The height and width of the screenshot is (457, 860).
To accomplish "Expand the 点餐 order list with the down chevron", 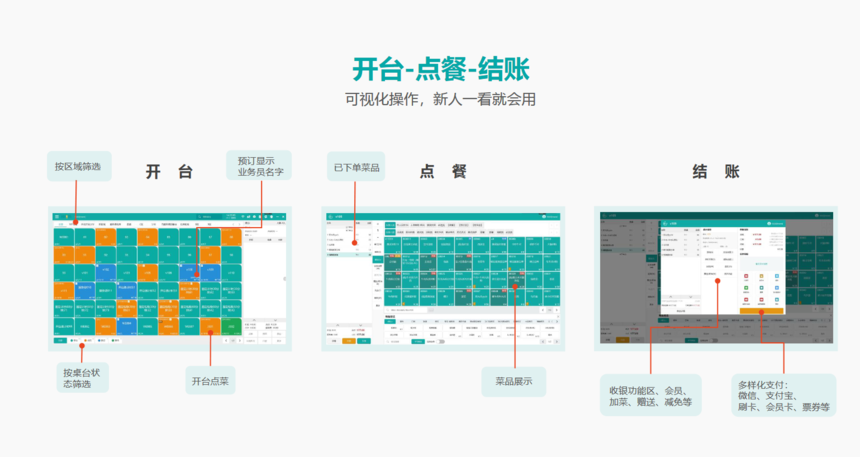I will [x=360, y=325].
